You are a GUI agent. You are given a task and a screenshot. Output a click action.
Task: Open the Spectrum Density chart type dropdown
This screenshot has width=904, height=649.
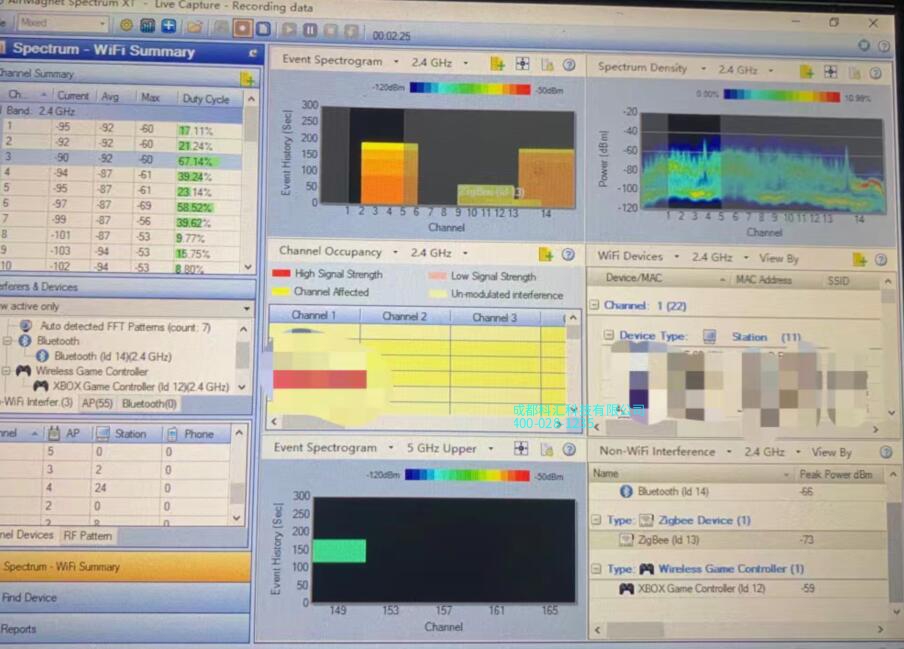pyautogui.click(x=703, y=69)
